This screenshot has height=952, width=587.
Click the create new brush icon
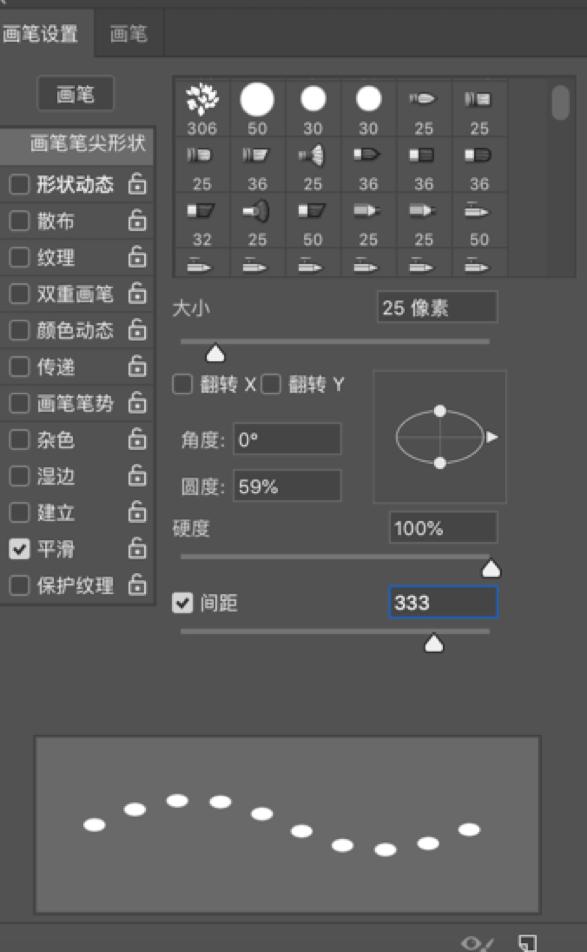[x=527, y=943]
